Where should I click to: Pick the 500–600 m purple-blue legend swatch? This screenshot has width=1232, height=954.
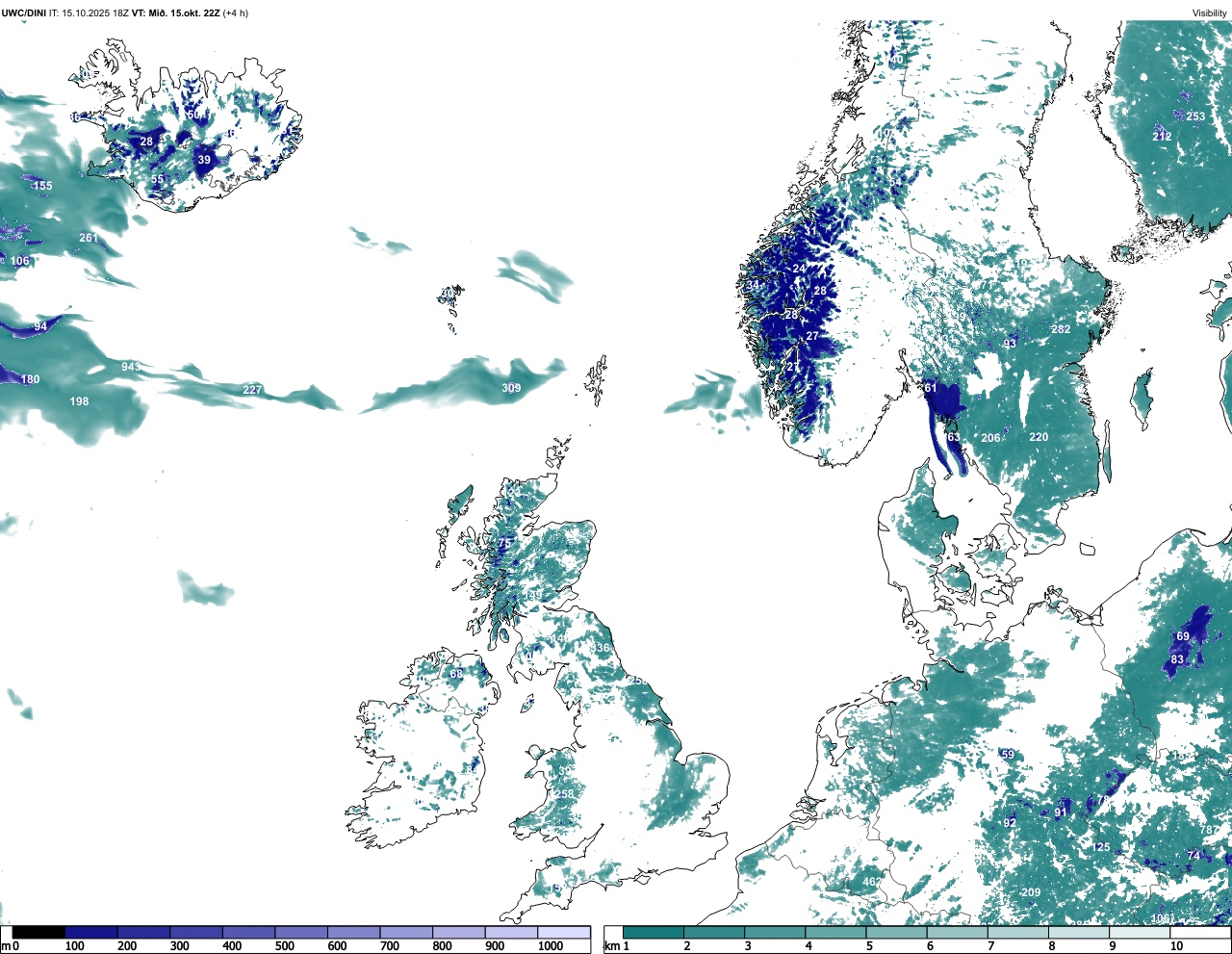(301, 932)
